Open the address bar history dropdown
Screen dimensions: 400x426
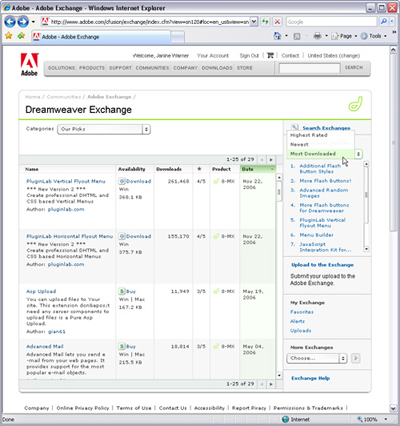pos(254,22)
